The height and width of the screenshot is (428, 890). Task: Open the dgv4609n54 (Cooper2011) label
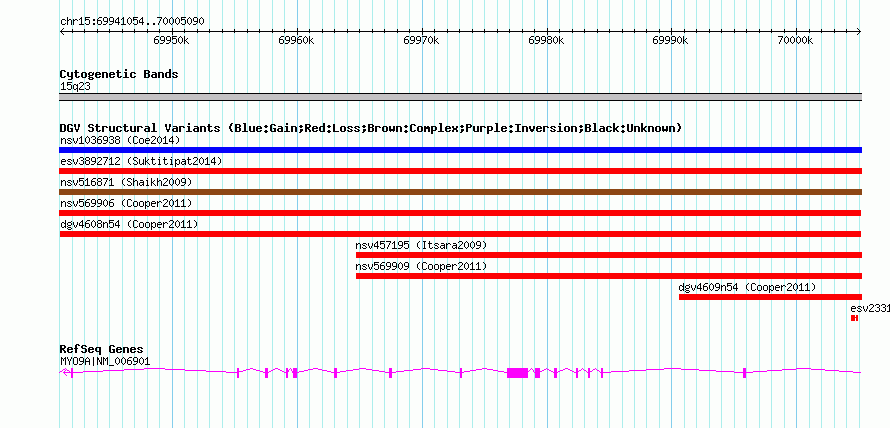point(748,287)
